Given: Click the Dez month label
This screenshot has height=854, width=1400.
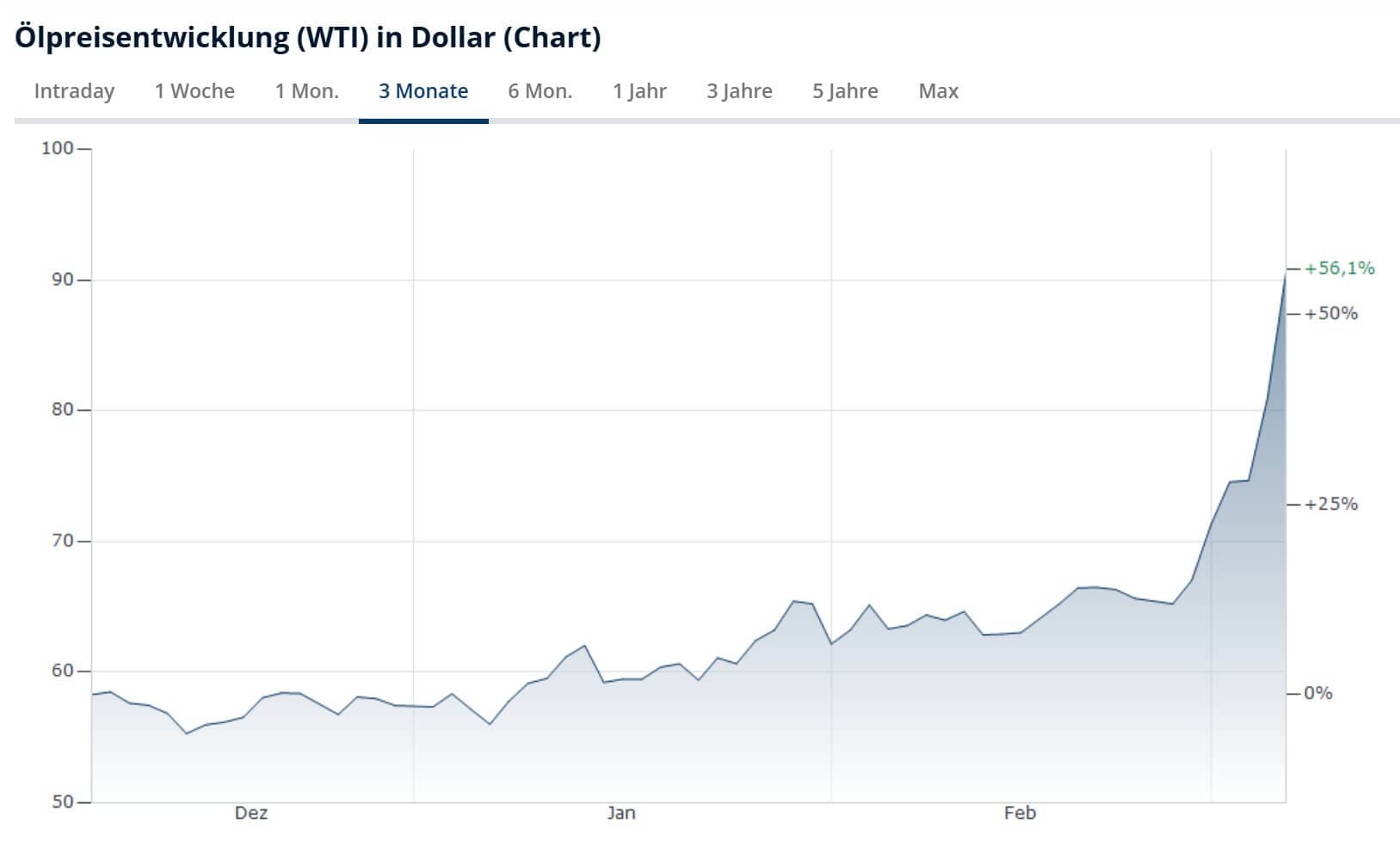Looking at the screenshot, I should click(x=251, y=813).
